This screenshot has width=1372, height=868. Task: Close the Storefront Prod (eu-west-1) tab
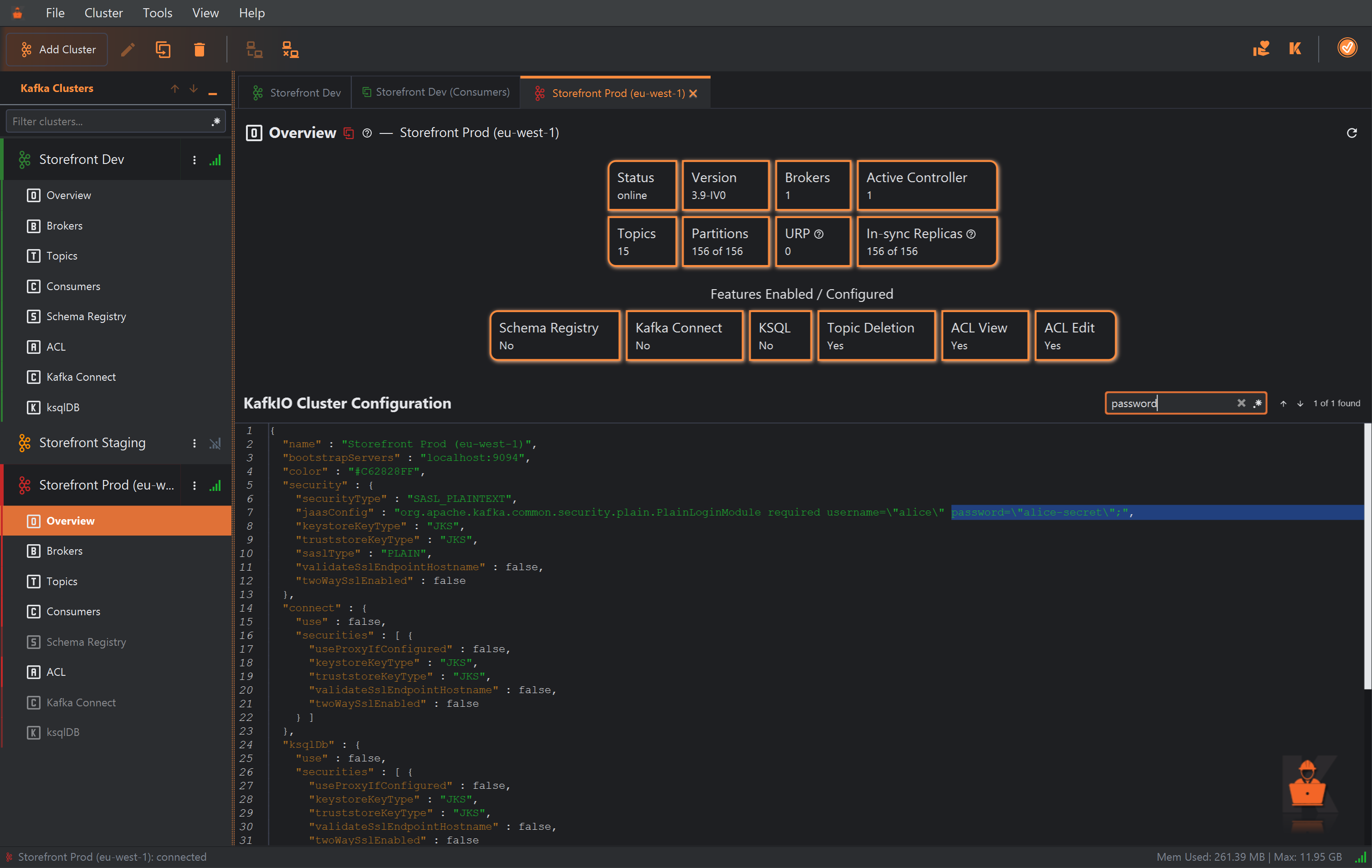[x=693, y=93]
